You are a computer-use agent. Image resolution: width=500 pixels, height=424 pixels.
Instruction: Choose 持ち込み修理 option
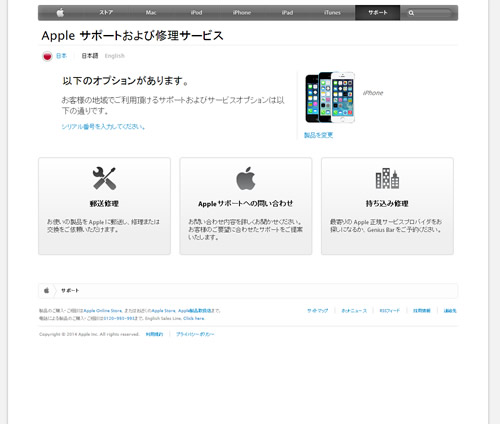tap(387, 204)
